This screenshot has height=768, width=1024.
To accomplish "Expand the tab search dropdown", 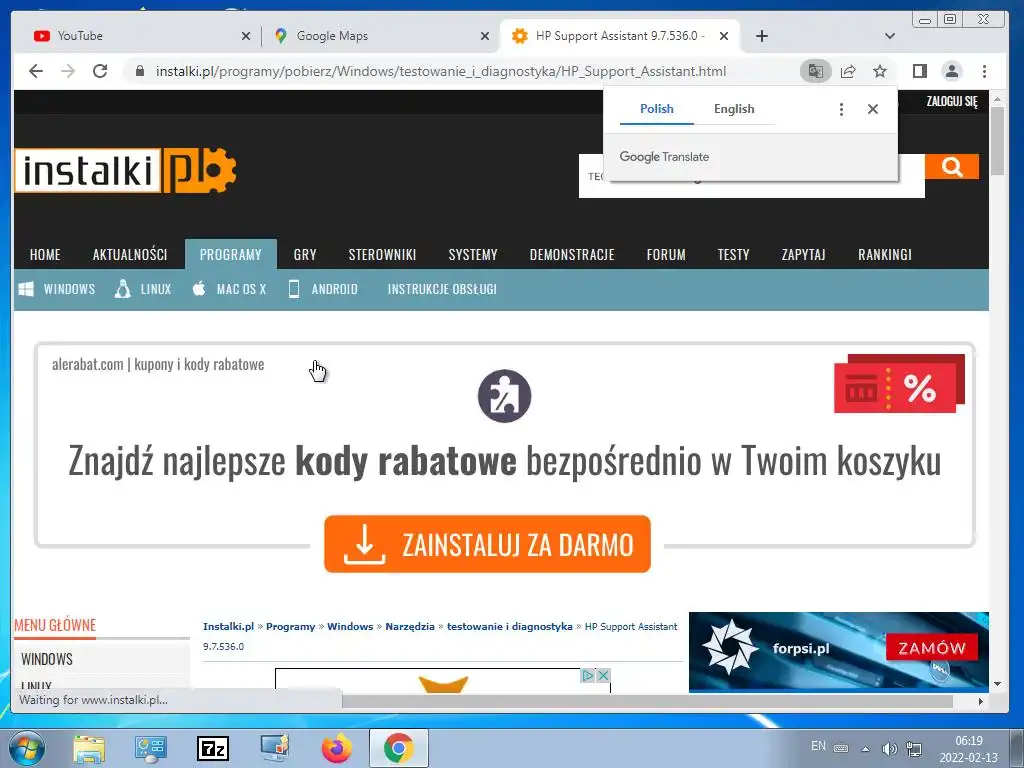I will coord(889,36).
